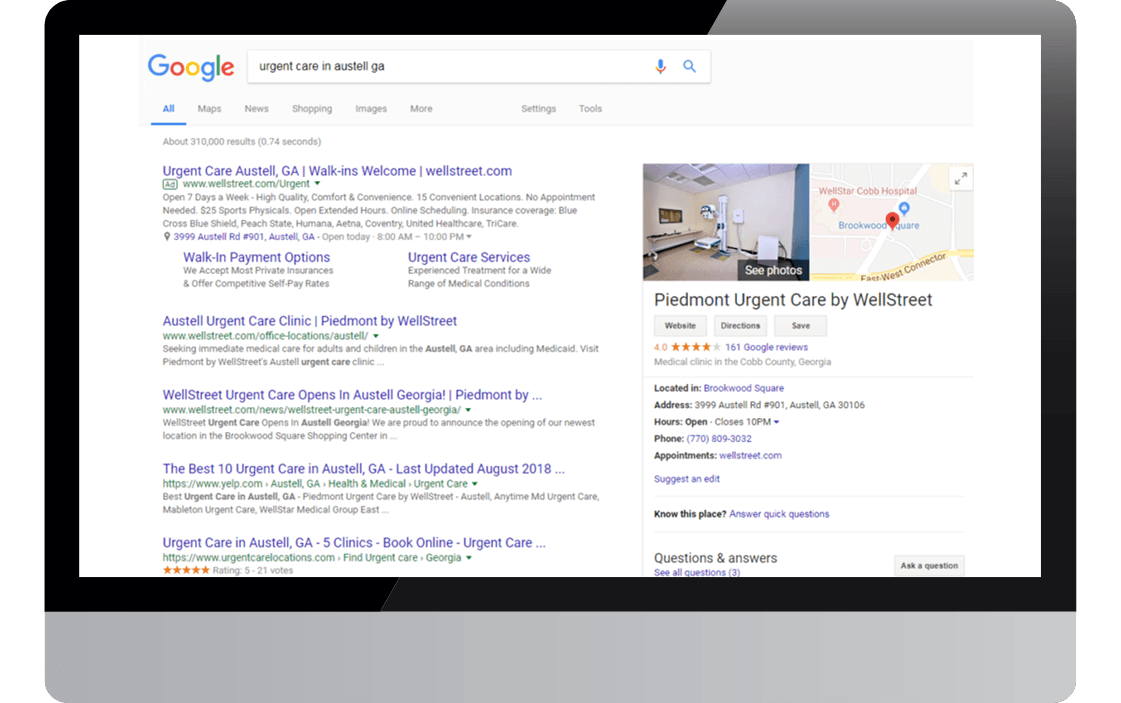This screenshot has height=703, width=1121.
Task: Click the Ad badge under the first result
Action: pos(170,184)
